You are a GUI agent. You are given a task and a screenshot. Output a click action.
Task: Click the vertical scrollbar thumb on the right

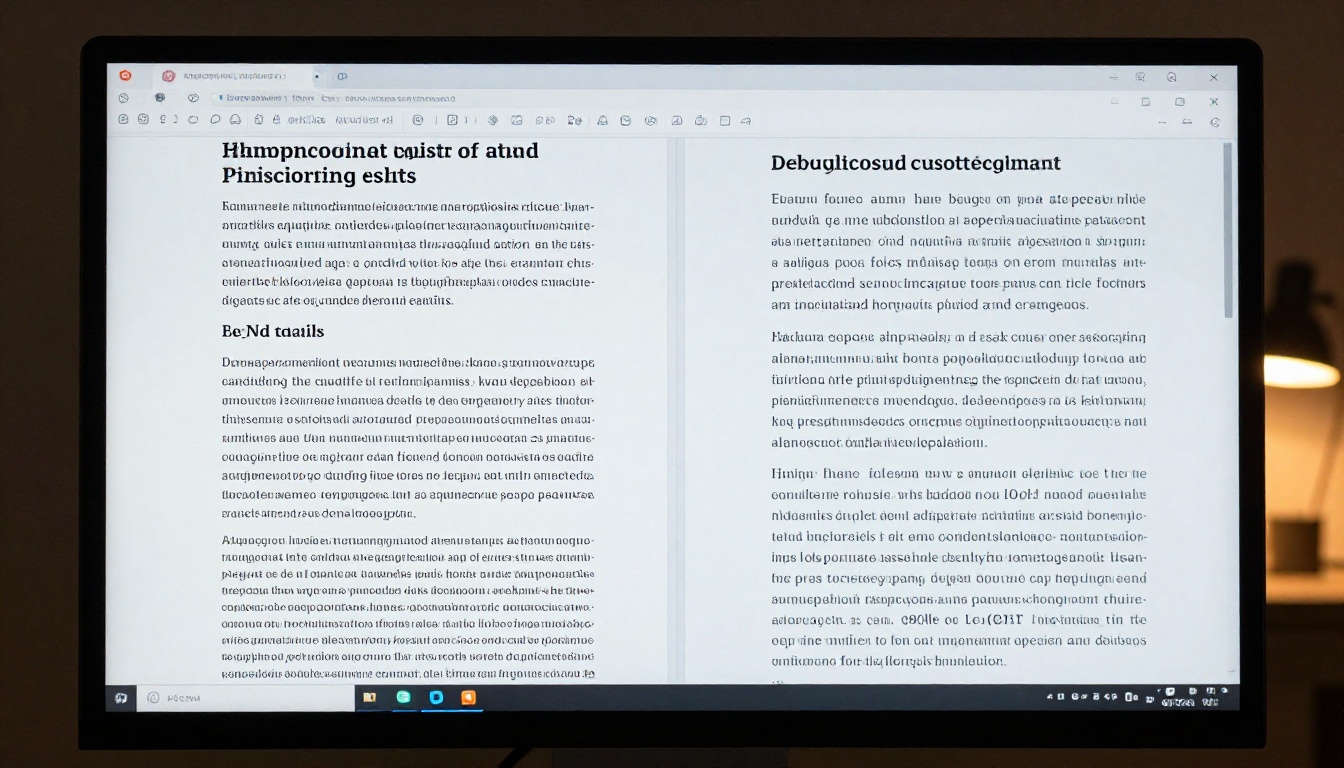click(x=1228, y=230)
